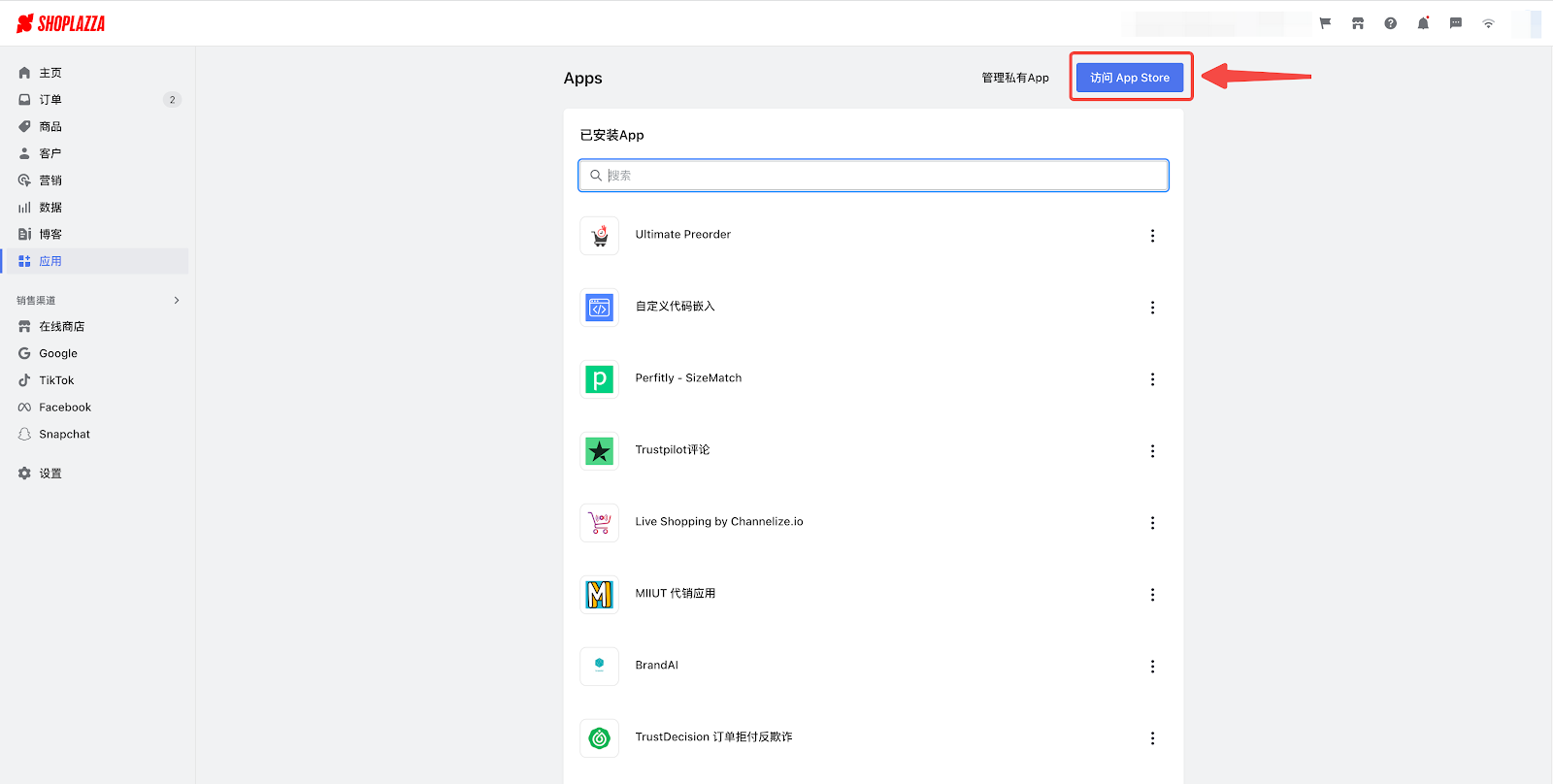Open more options for TrustDecision
This screenshot has width=1553, height=784.
[1152, 738]
